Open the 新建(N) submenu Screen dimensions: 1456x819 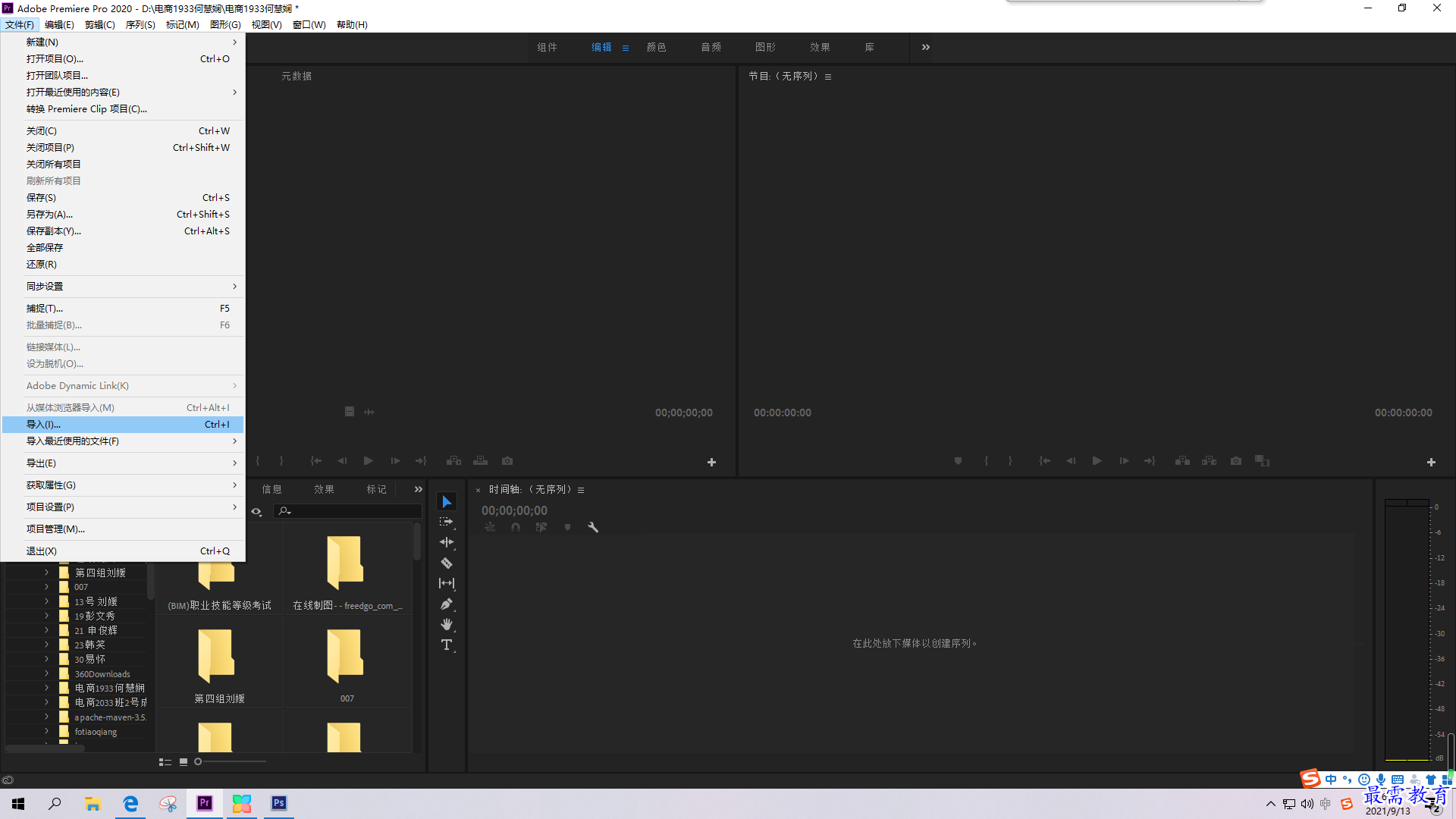click(x=124, y=42)
